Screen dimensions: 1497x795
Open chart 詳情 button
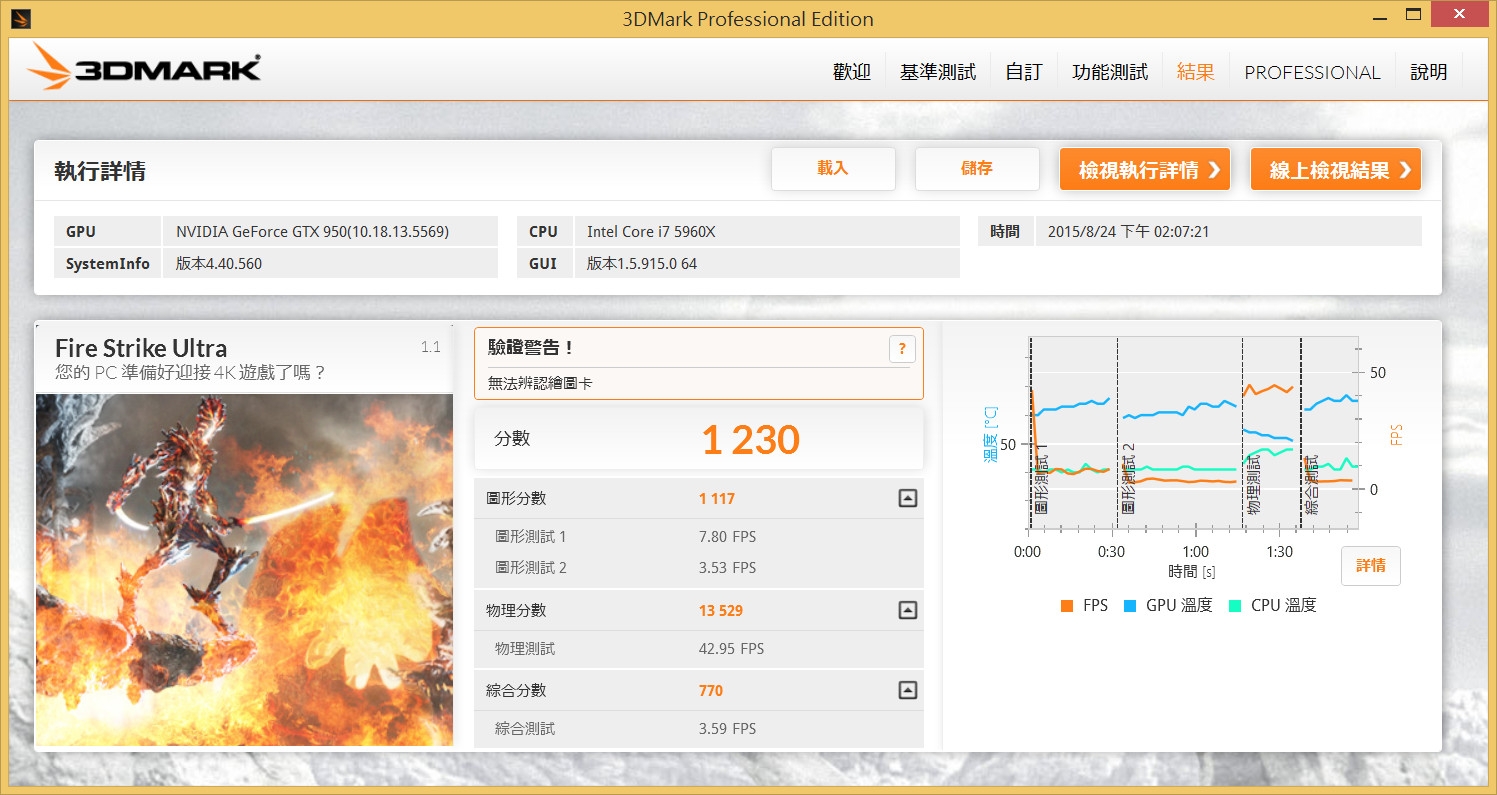1371,566
